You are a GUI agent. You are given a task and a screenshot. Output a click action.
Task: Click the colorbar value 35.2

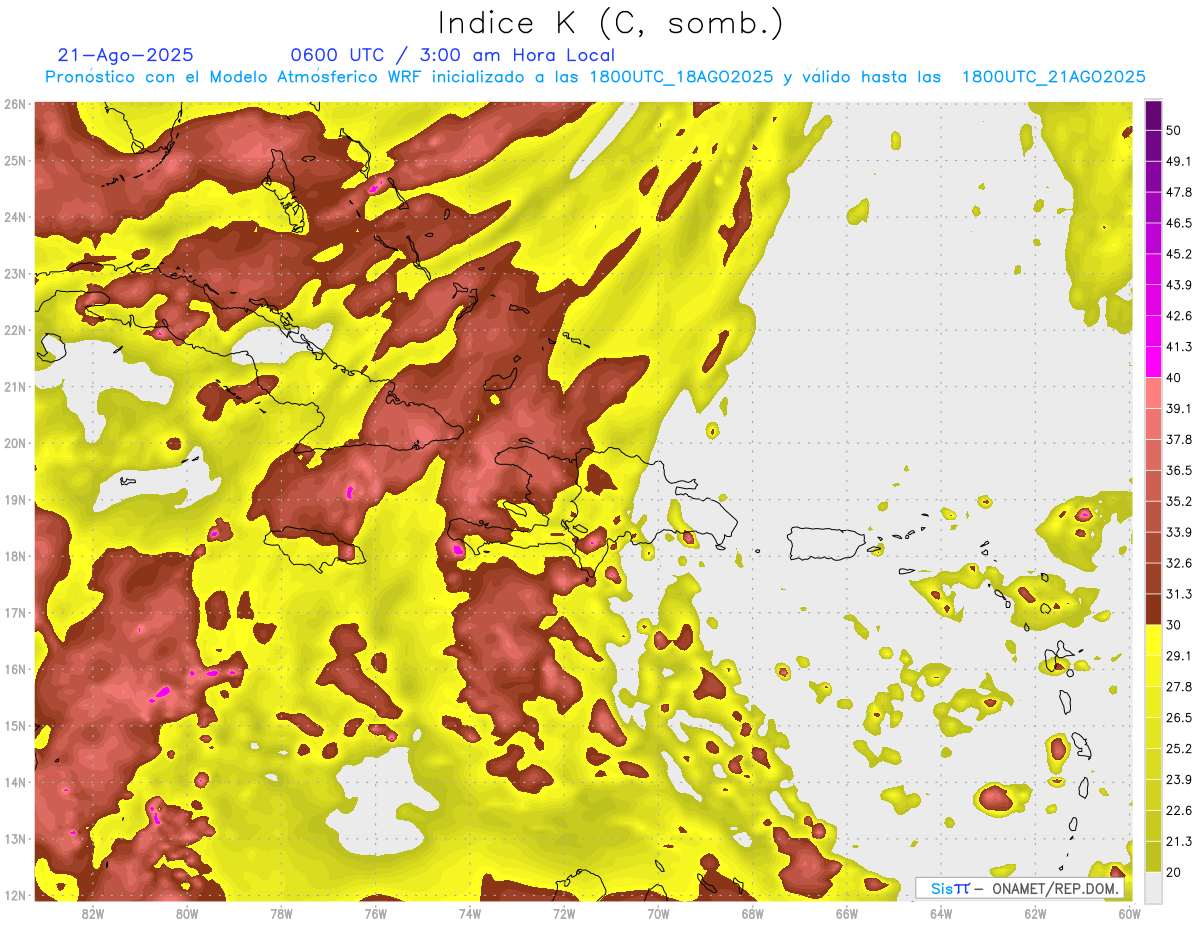(1180, 502)
